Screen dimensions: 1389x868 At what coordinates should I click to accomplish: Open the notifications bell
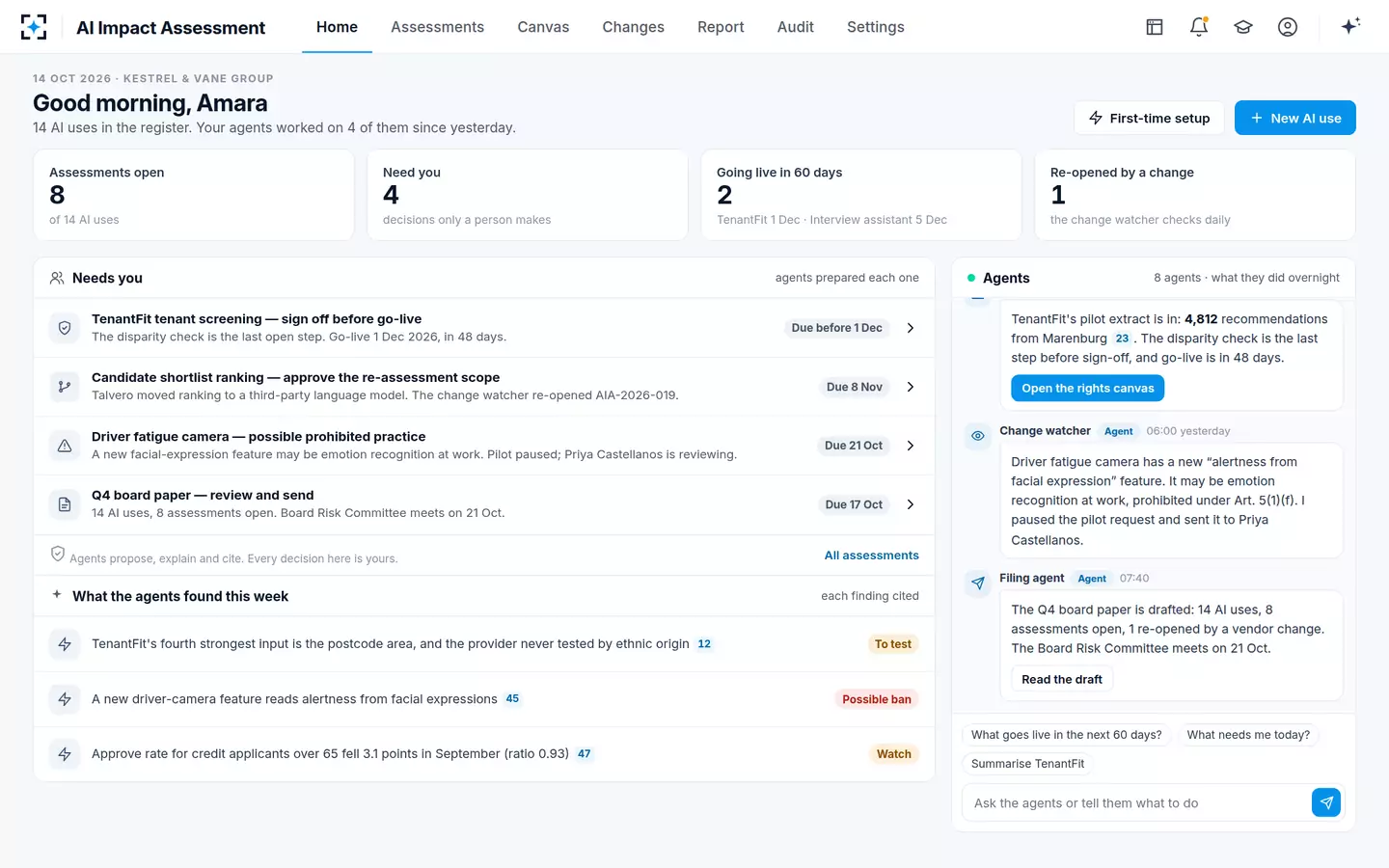coord(1199,27)
